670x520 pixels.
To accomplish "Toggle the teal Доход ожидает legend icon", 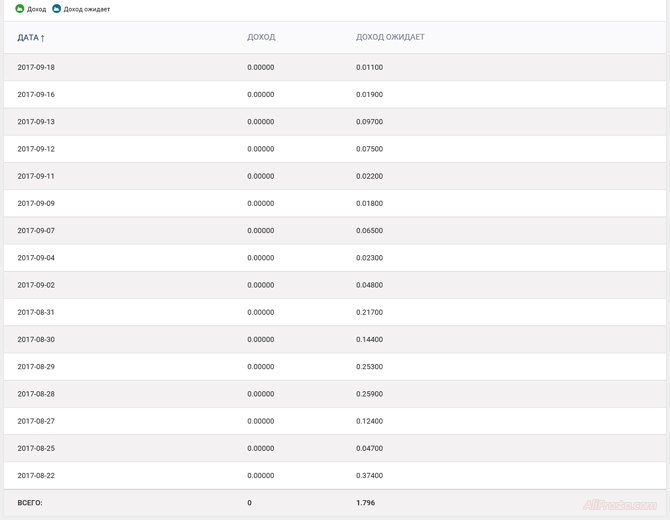I will tap(56, 9).
